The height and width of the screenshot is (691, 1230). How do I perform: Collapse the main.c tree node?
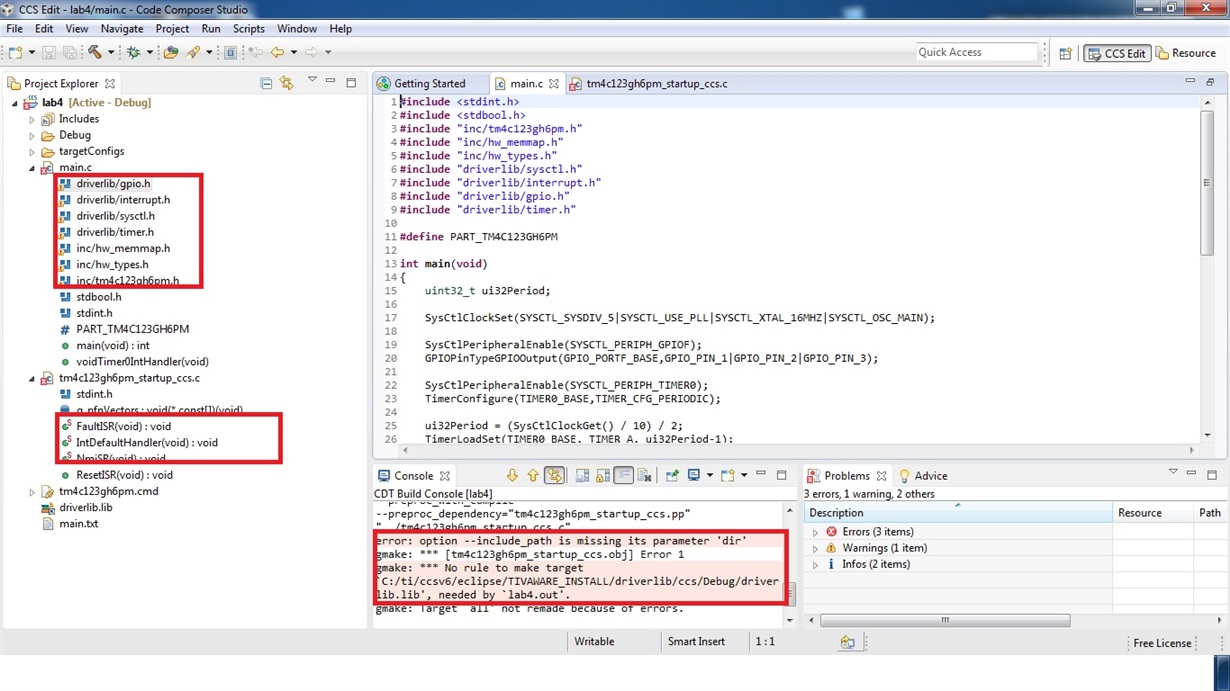(32, 168)
